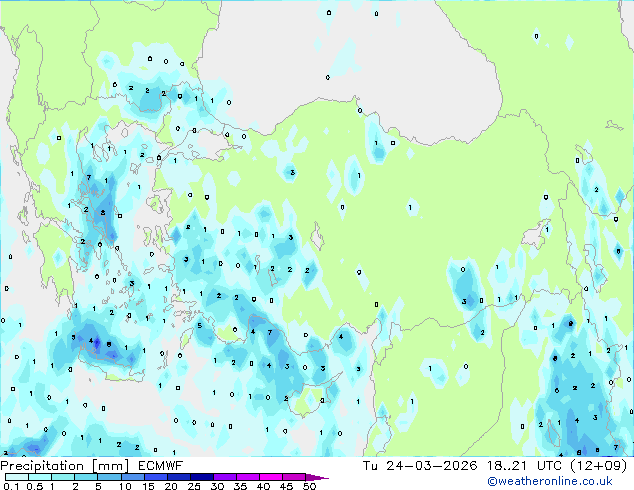Click the 0.5–1 mm legend swatch

click(x=40, y=477)
